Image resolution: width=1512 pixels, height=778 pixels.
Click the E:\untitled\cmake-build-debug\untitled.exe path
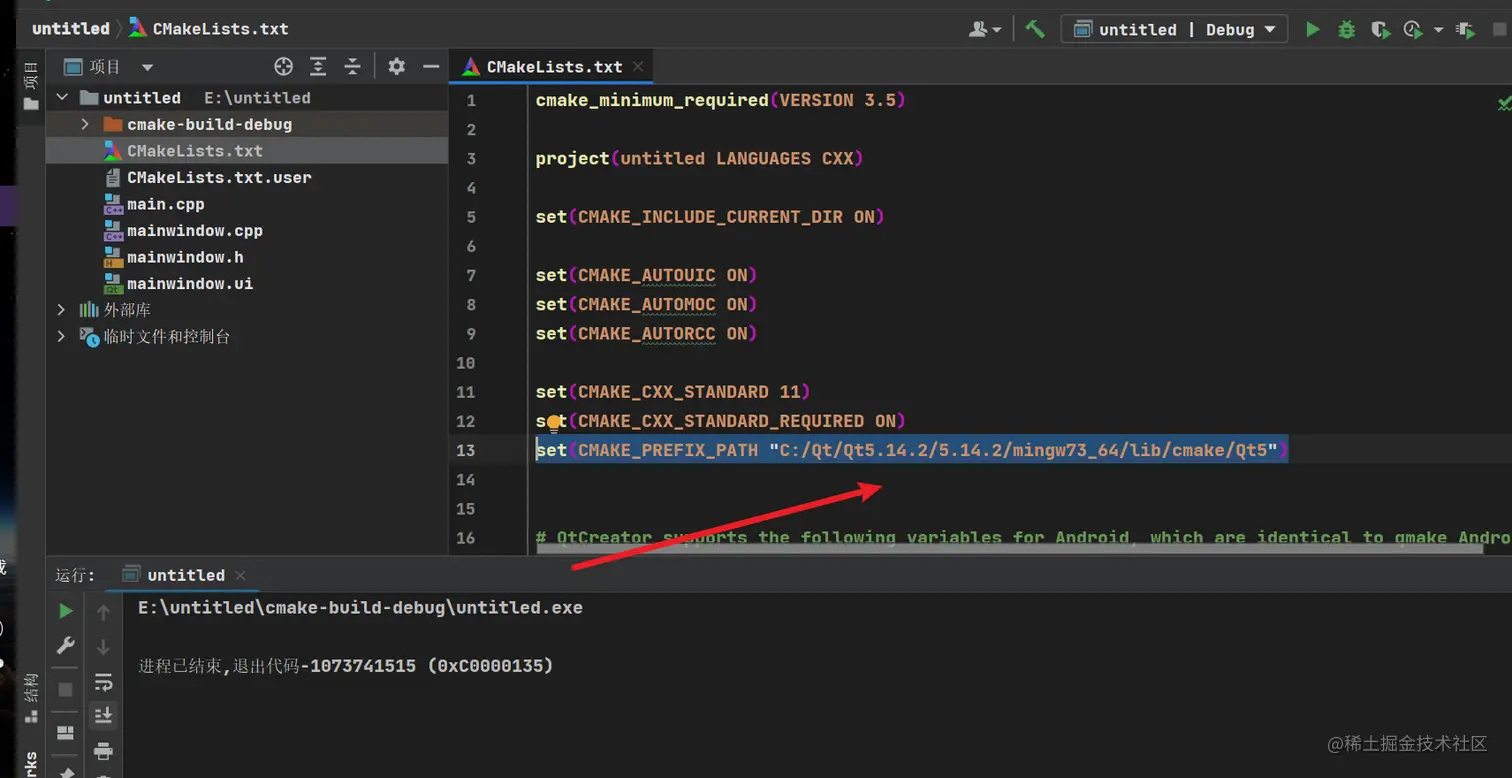[360, 607]
